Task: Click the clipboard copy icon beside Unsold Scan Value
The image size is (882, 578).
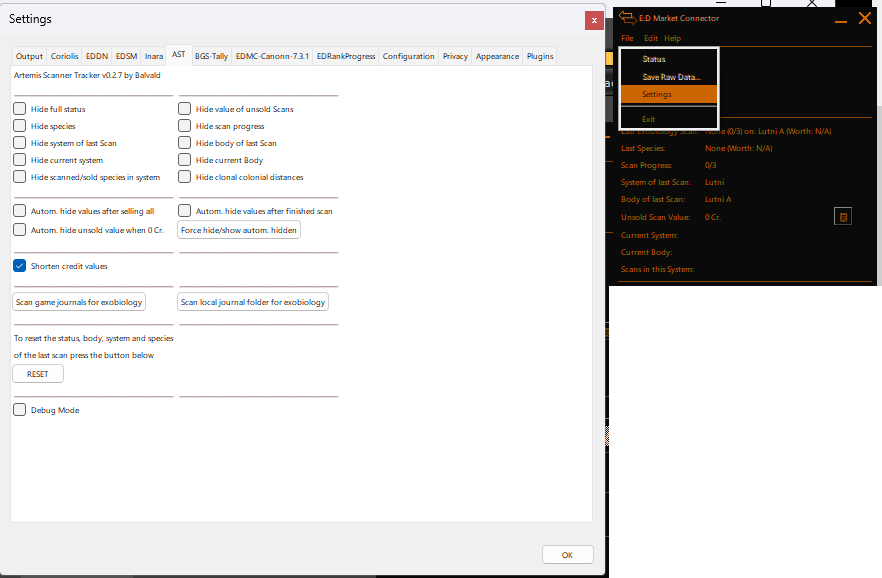Action: (843, 216)
